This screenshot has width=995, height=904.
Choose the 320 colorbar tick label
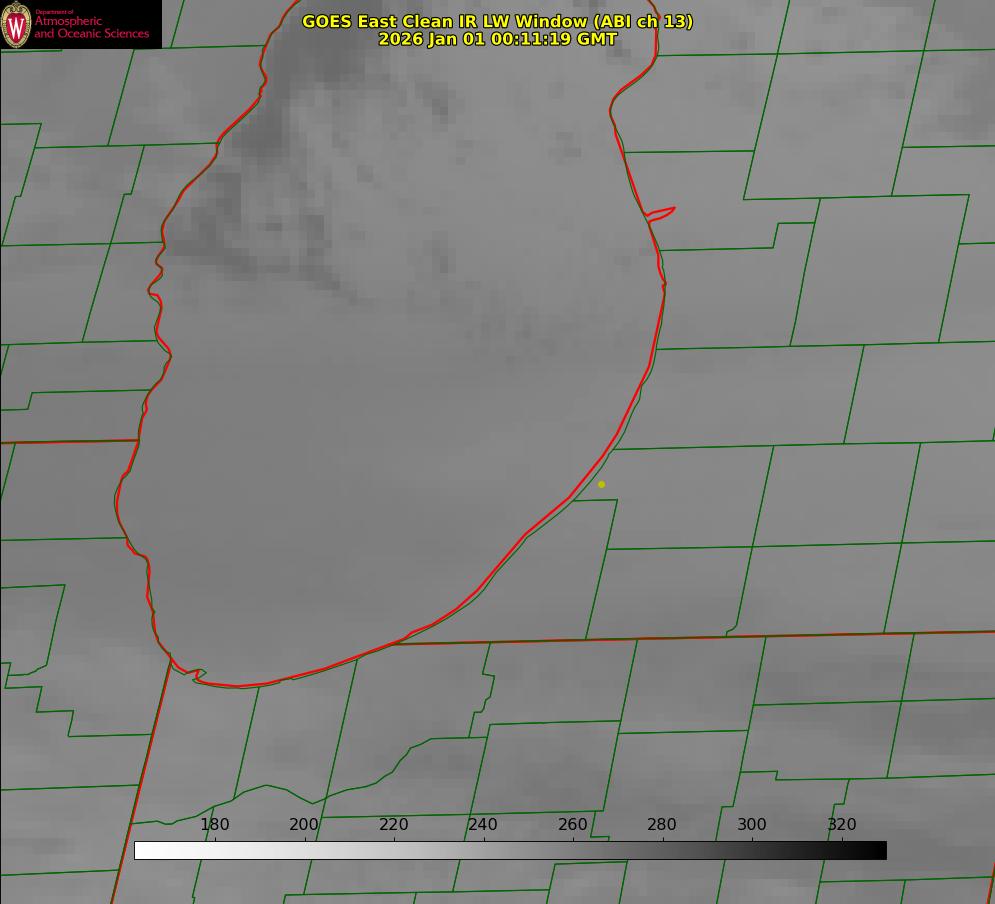point(842,824)
